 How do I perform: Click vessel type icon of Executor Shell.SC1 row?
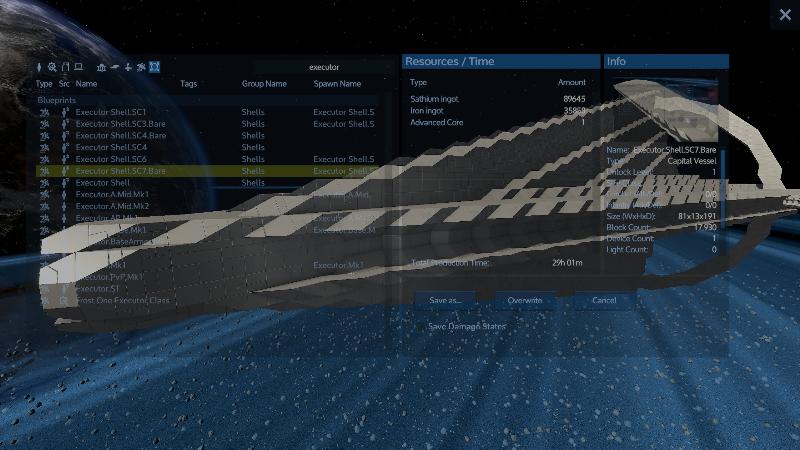pyautogui.click(x=44, y=112)
